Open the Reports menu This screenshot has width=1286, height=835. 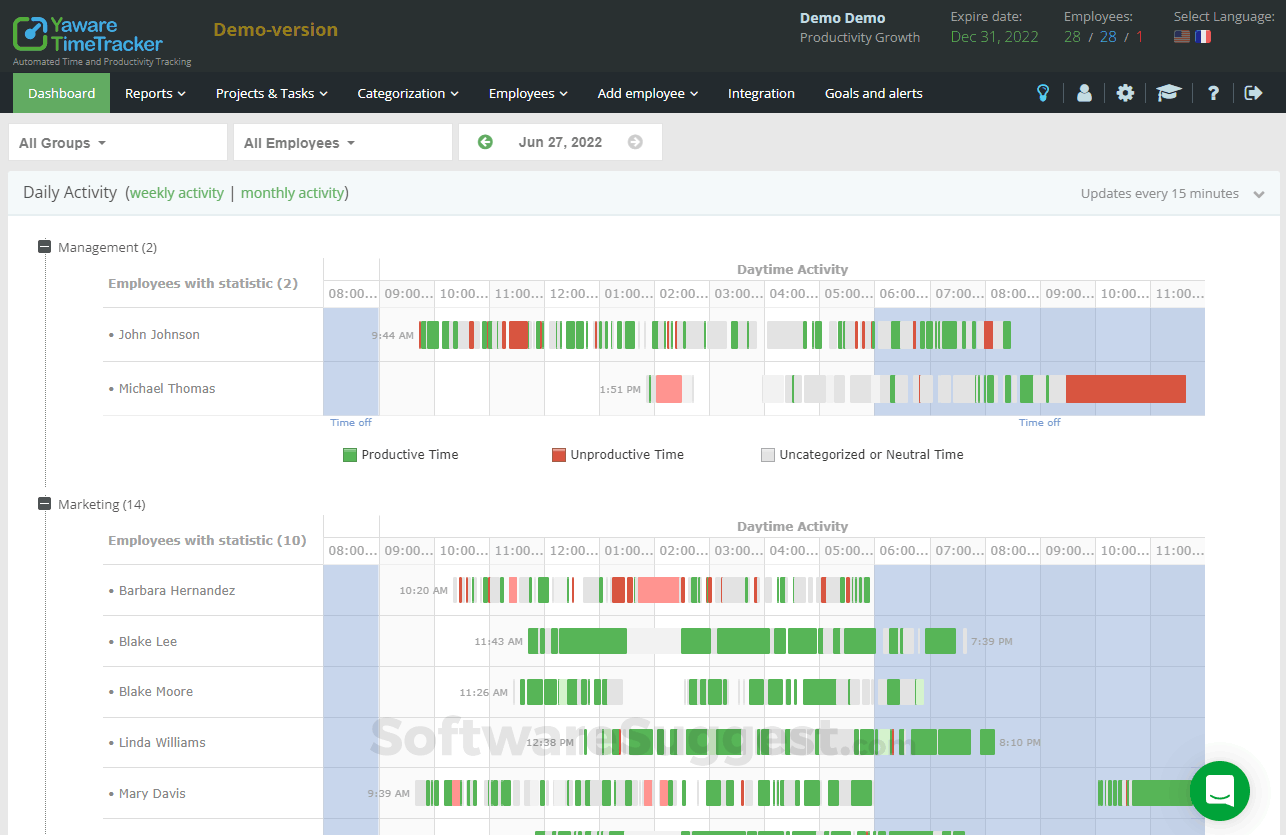154,93
